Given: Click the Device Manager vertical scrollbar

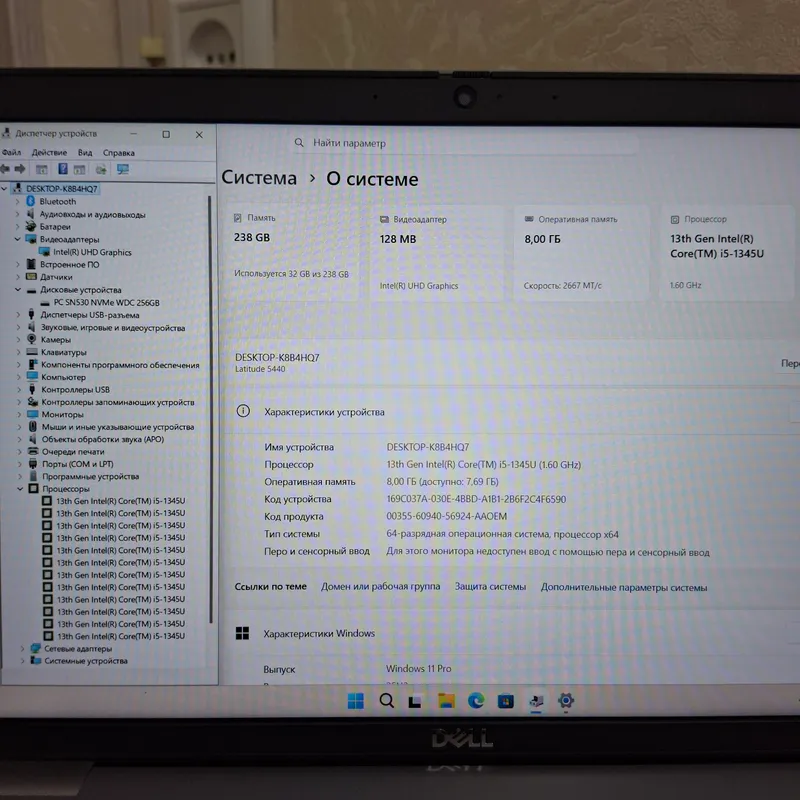Looking at the screenshot, I should click(x=210, y=408).
